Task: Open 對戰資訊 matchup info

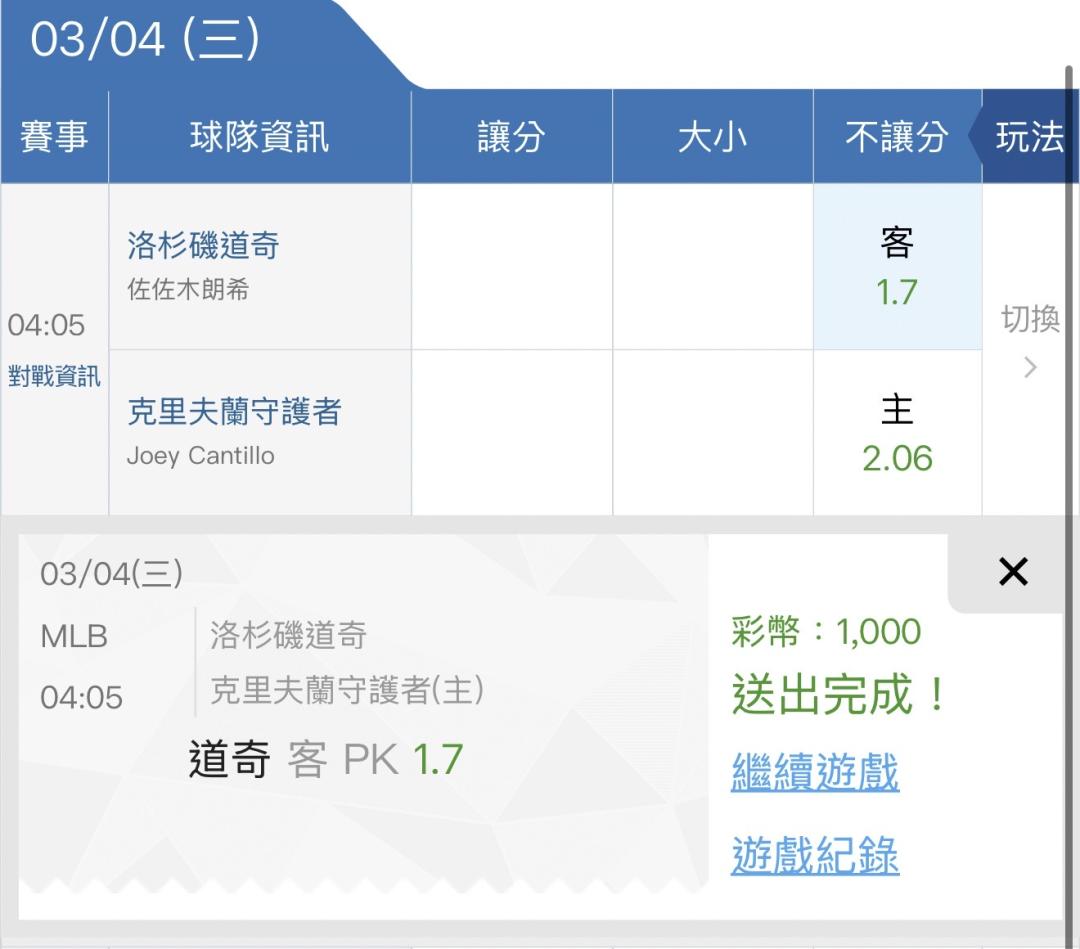Action: pos(54,377)
